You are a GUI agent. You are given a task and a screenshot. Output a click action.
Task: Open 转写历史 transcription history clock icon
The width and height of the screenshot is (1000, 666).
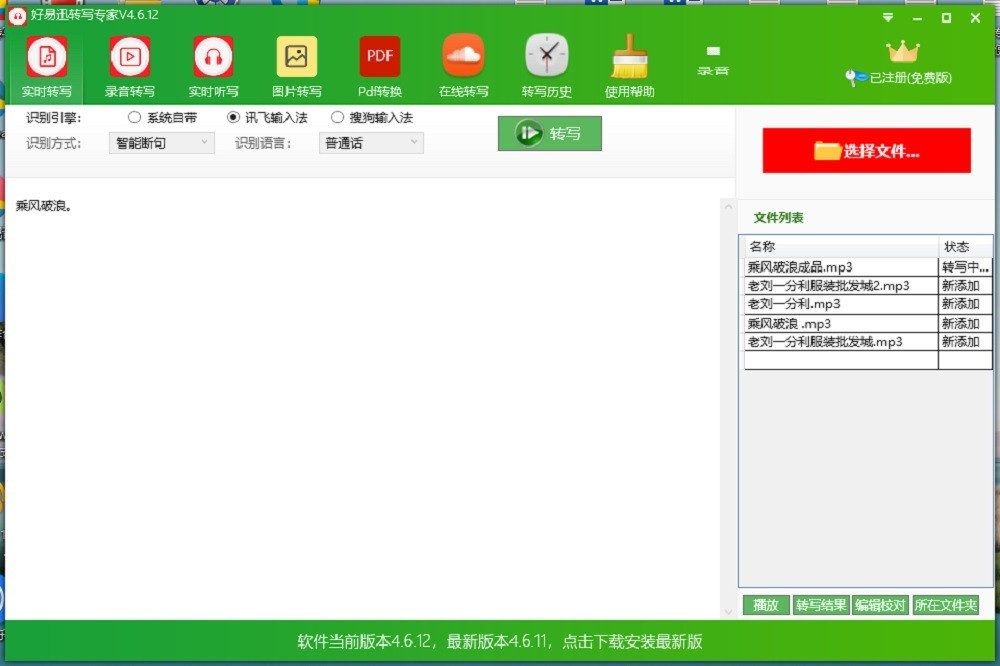(x=547, y=58)
